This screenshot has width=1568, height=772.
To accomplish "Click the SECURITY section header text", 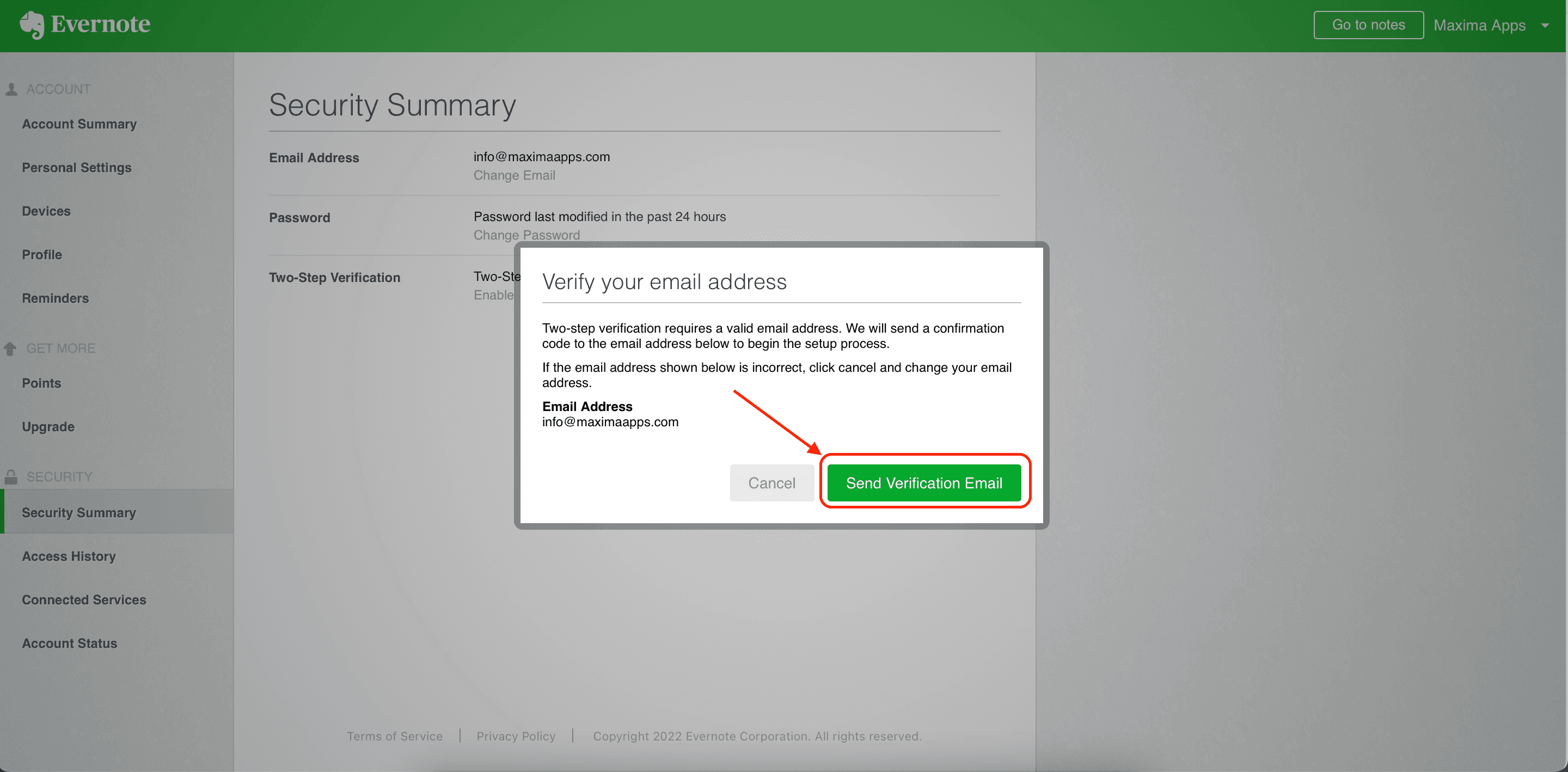I will point(59,477).
